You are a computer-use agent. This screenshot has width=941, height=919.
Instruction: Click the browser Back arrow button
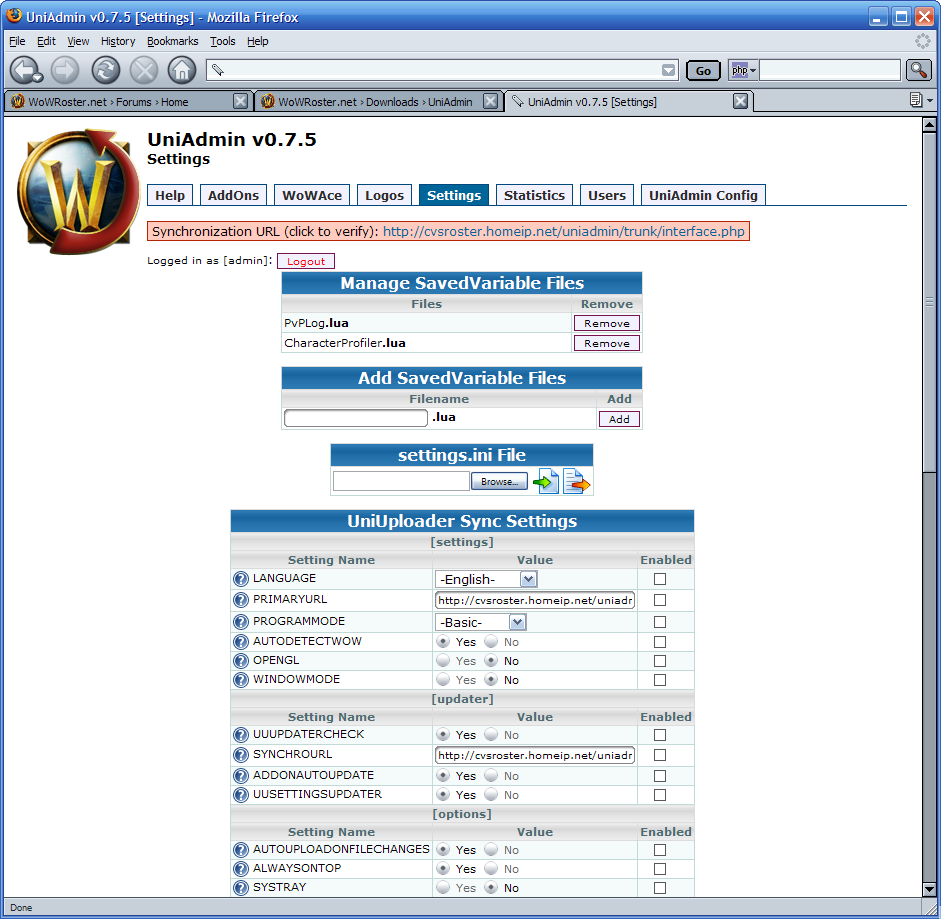pos(25,70)
